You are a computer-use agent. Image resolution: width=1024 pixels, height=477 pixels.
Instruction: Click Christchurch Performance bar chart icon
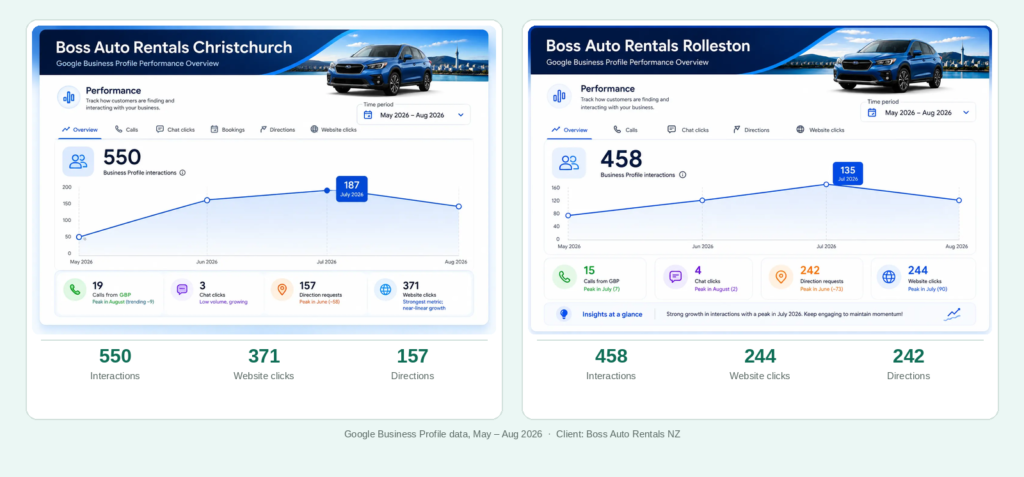69,97
